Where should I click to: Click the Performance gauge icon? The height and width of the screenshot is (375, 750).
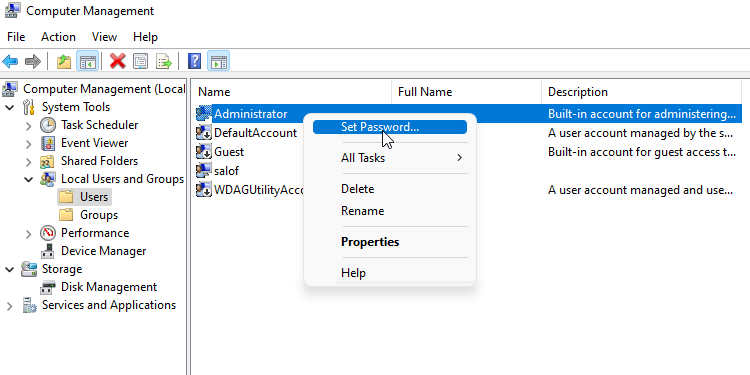click(48, 233)
